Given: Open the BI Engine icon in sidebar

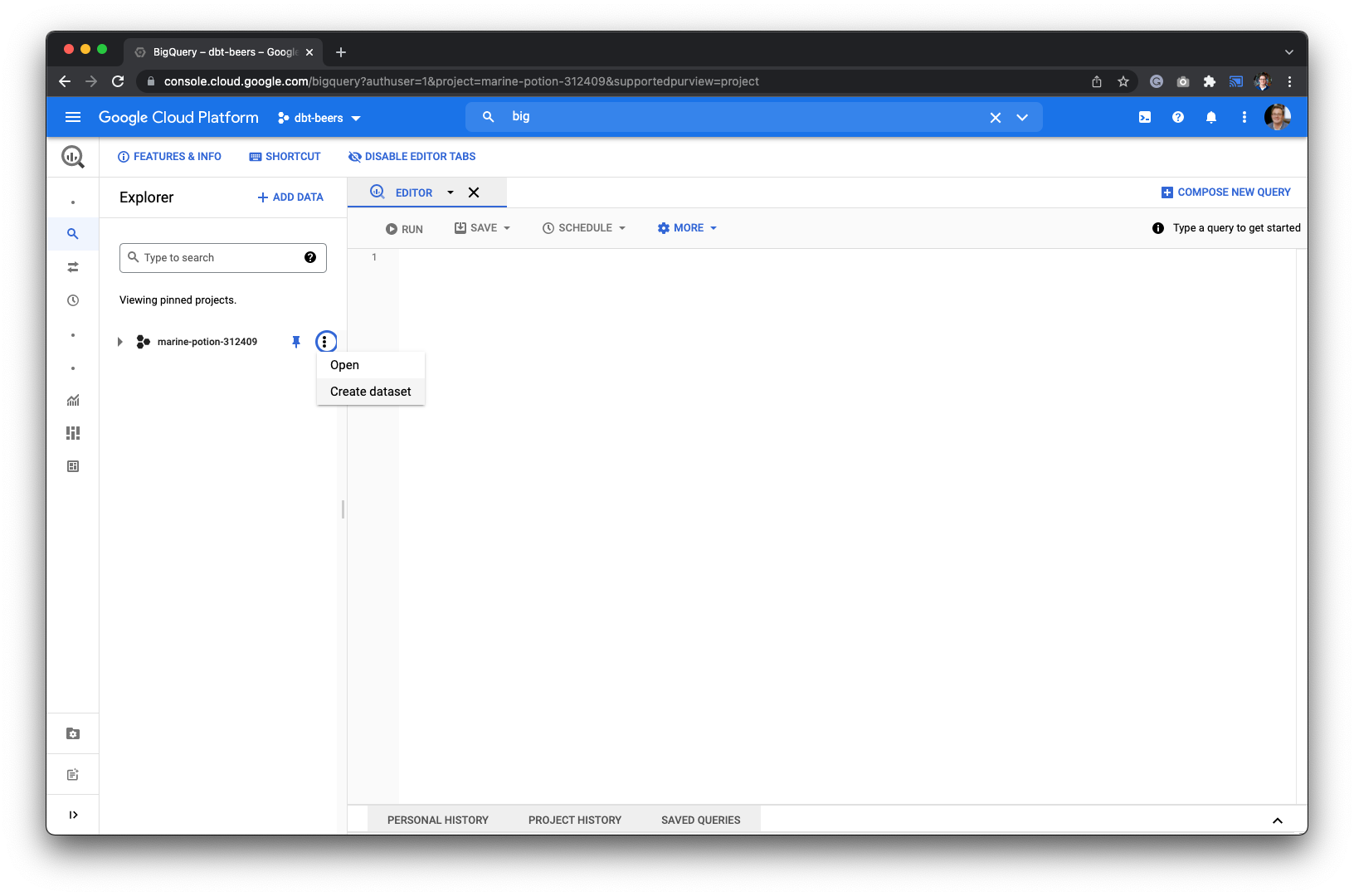Looking at the screenshot, I should pyautogui.click(x=73, y=466).
